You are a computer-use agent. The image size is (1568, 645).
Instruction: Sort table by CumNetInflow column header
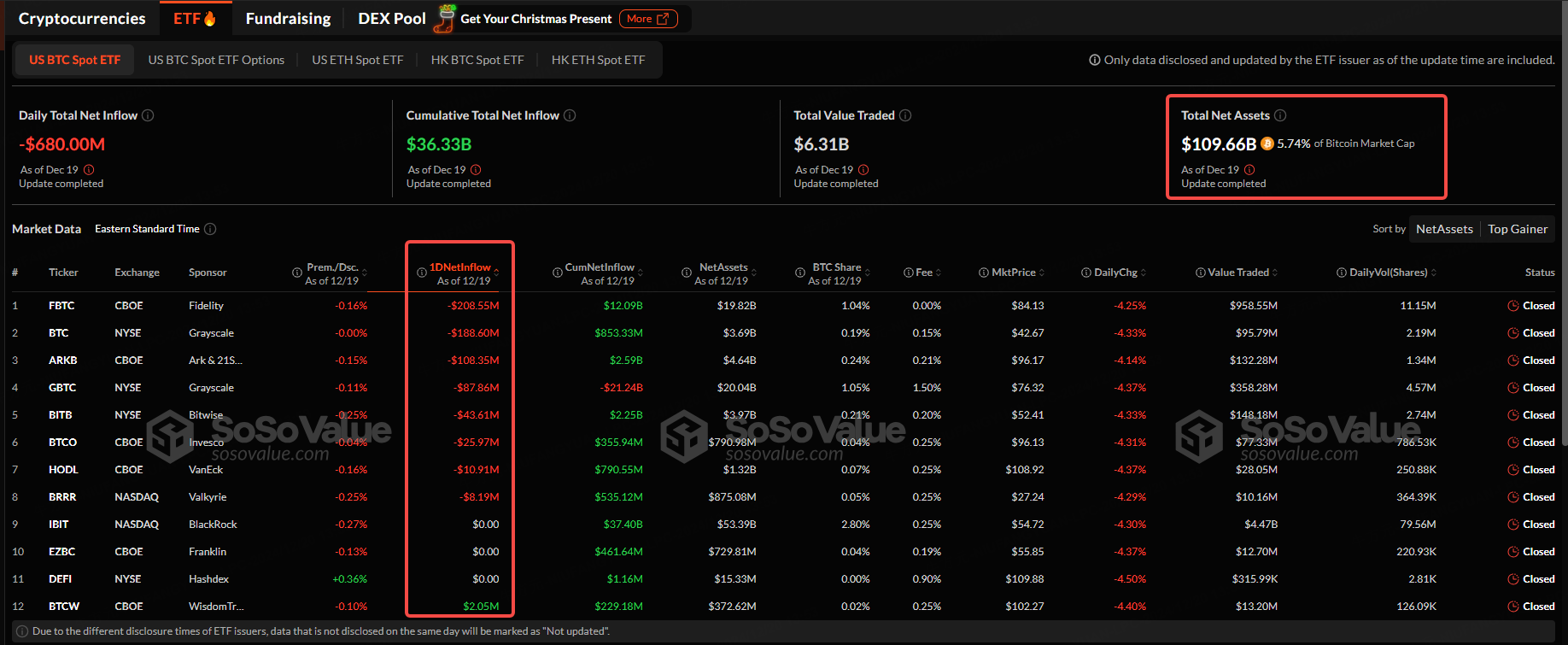click(x=600, y=267)
